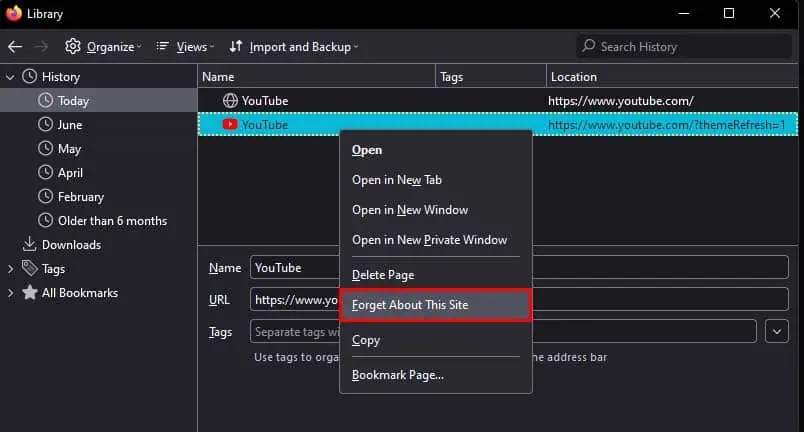Click the clock icon beside History
Image resolution: width=804 pixels, height=432 pixels.
(29, 76)
